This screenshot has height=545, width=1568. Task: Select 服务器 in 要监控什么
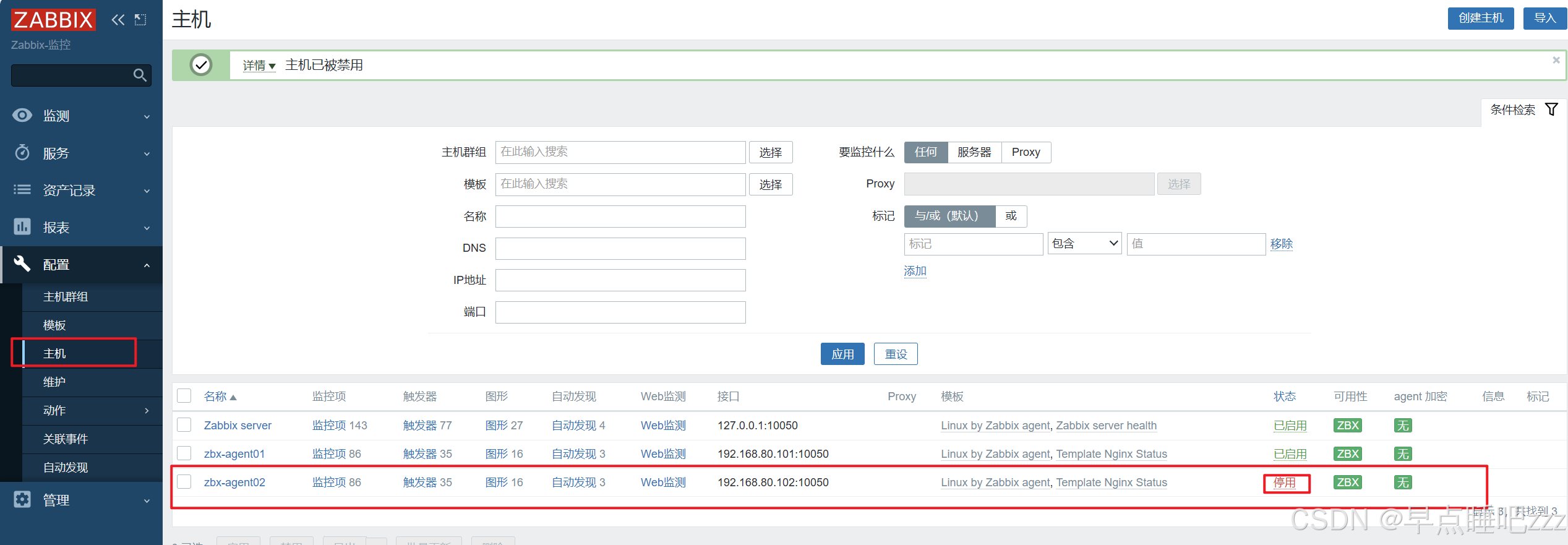pyautogui.click(x=974, y=152)
